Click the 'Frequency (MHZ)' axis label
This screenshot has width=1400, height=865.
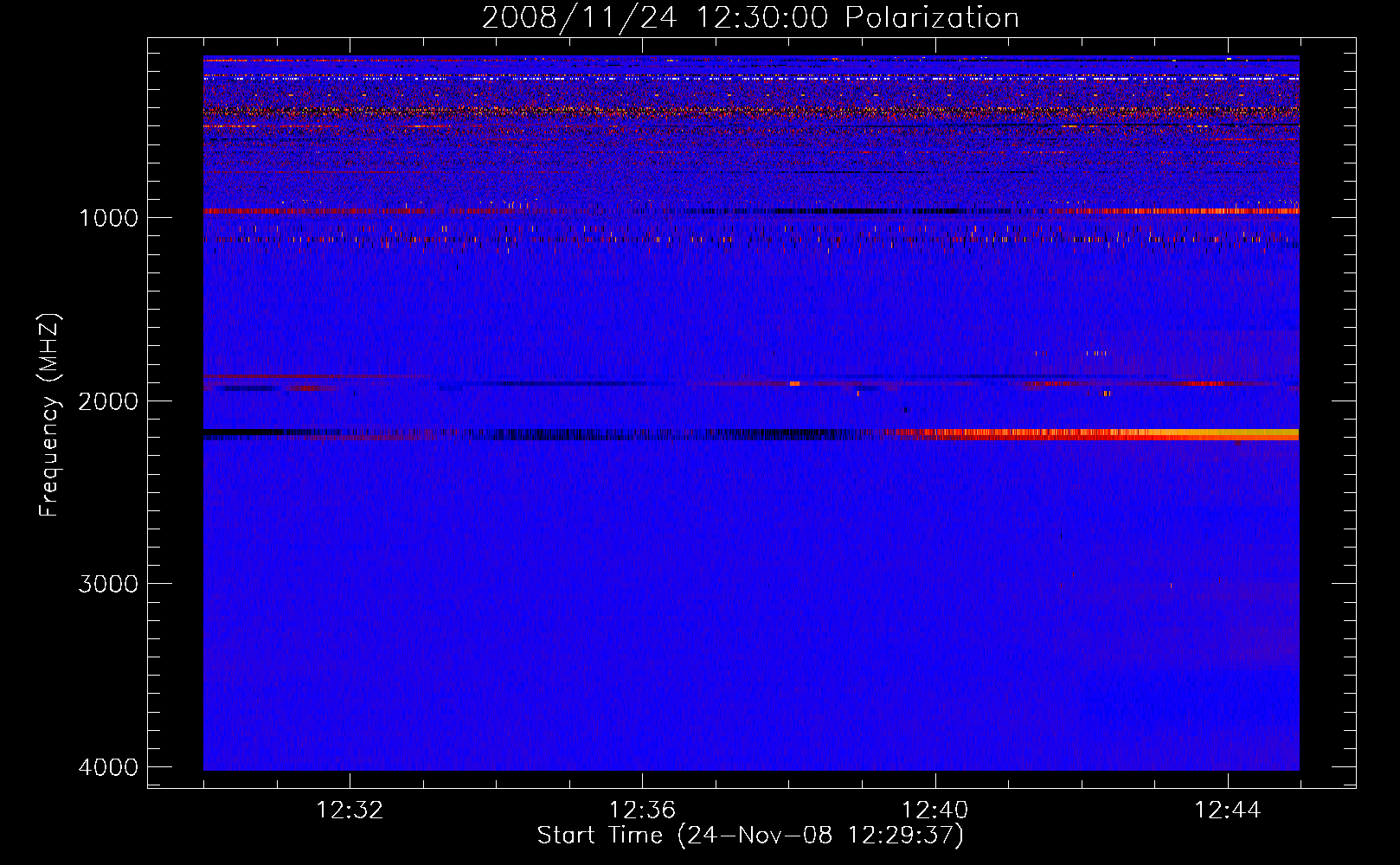point(49,414)
